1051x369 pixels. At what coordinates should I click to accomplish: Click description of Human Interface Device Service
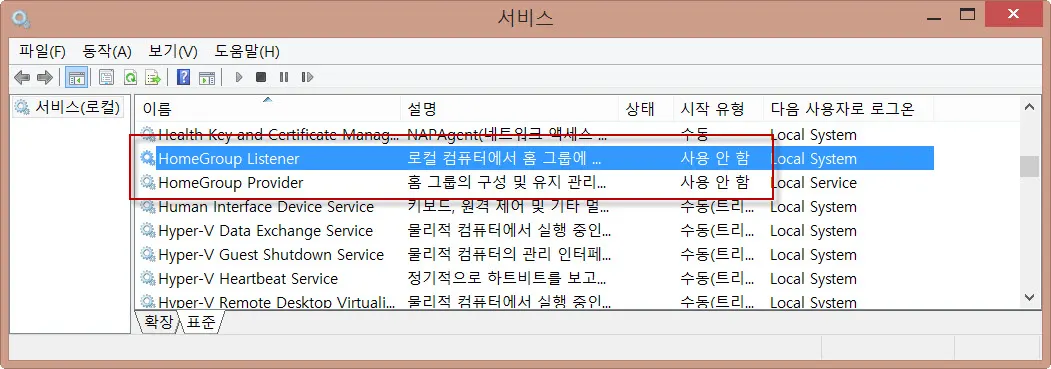click(509, 207)
